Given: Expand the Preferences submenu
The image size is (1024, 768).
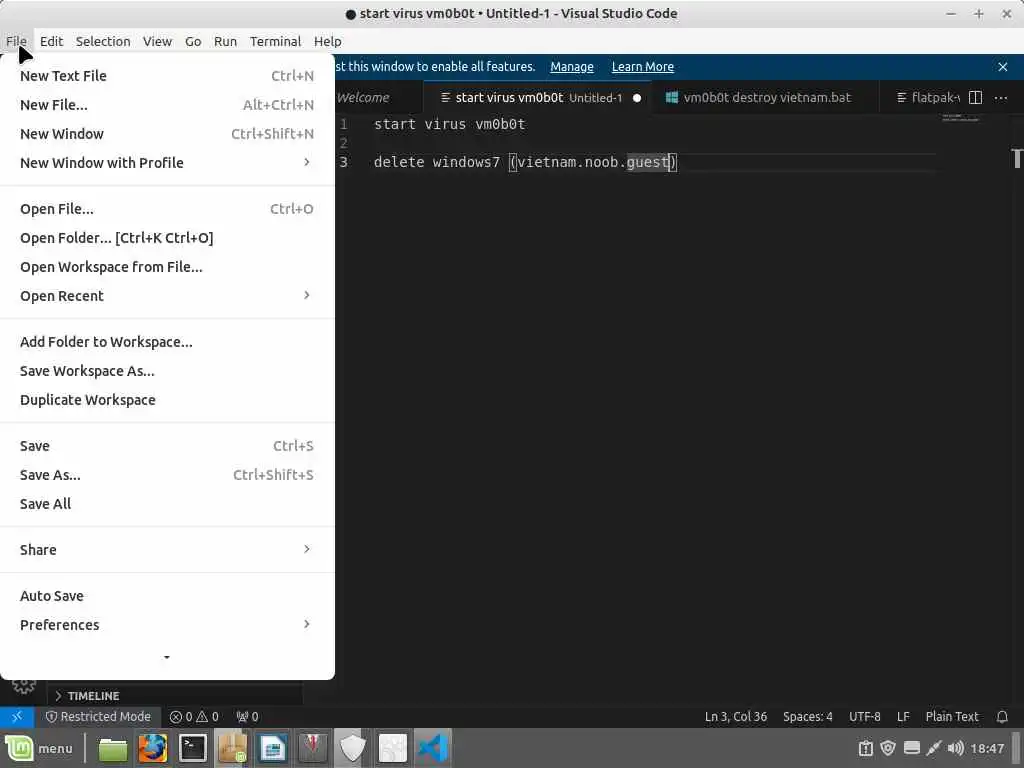Looking at the screenshot, I should (167, 625).
